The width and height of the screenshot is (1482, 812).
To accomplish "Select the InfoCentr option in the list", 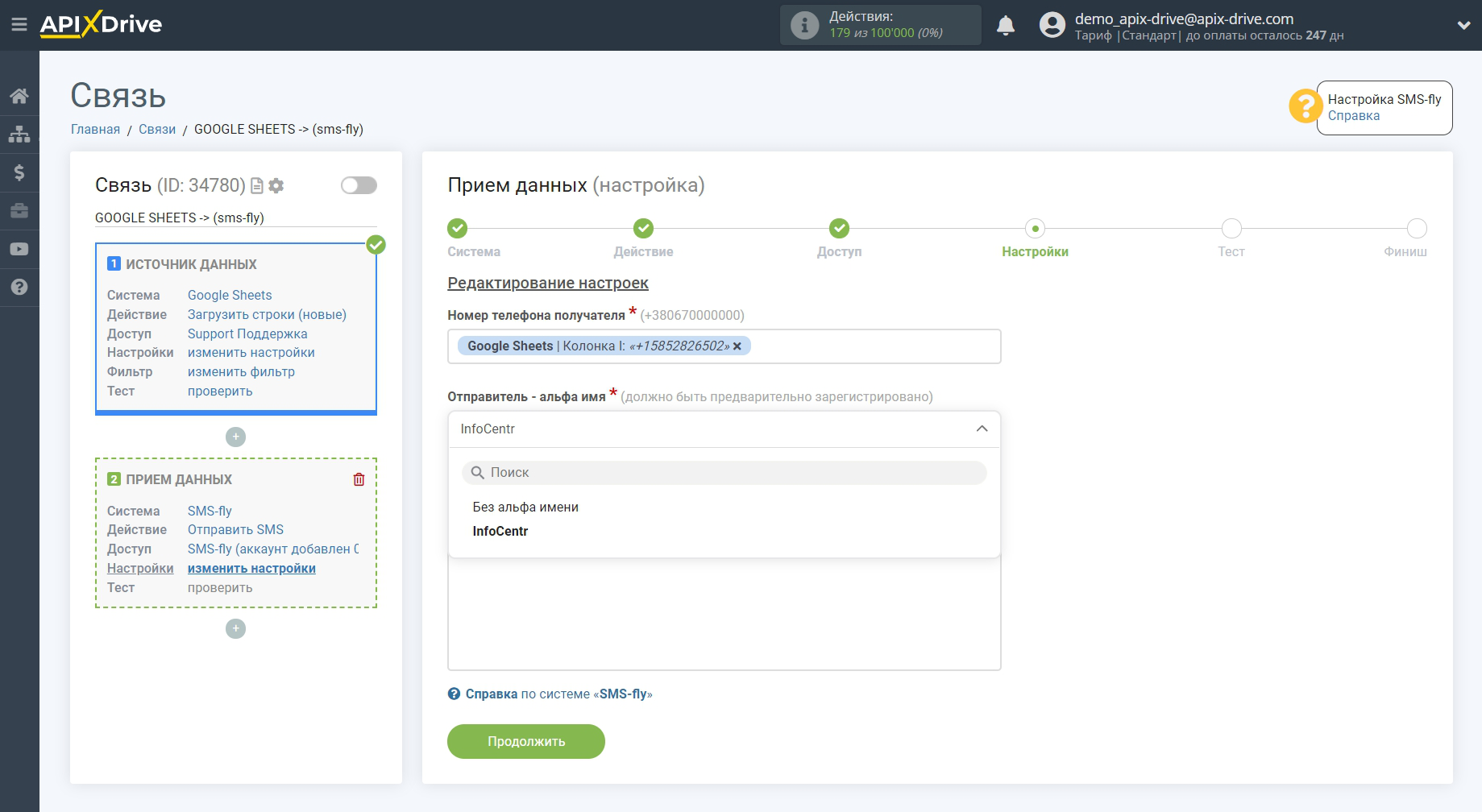I will click(x=500, y=531).
